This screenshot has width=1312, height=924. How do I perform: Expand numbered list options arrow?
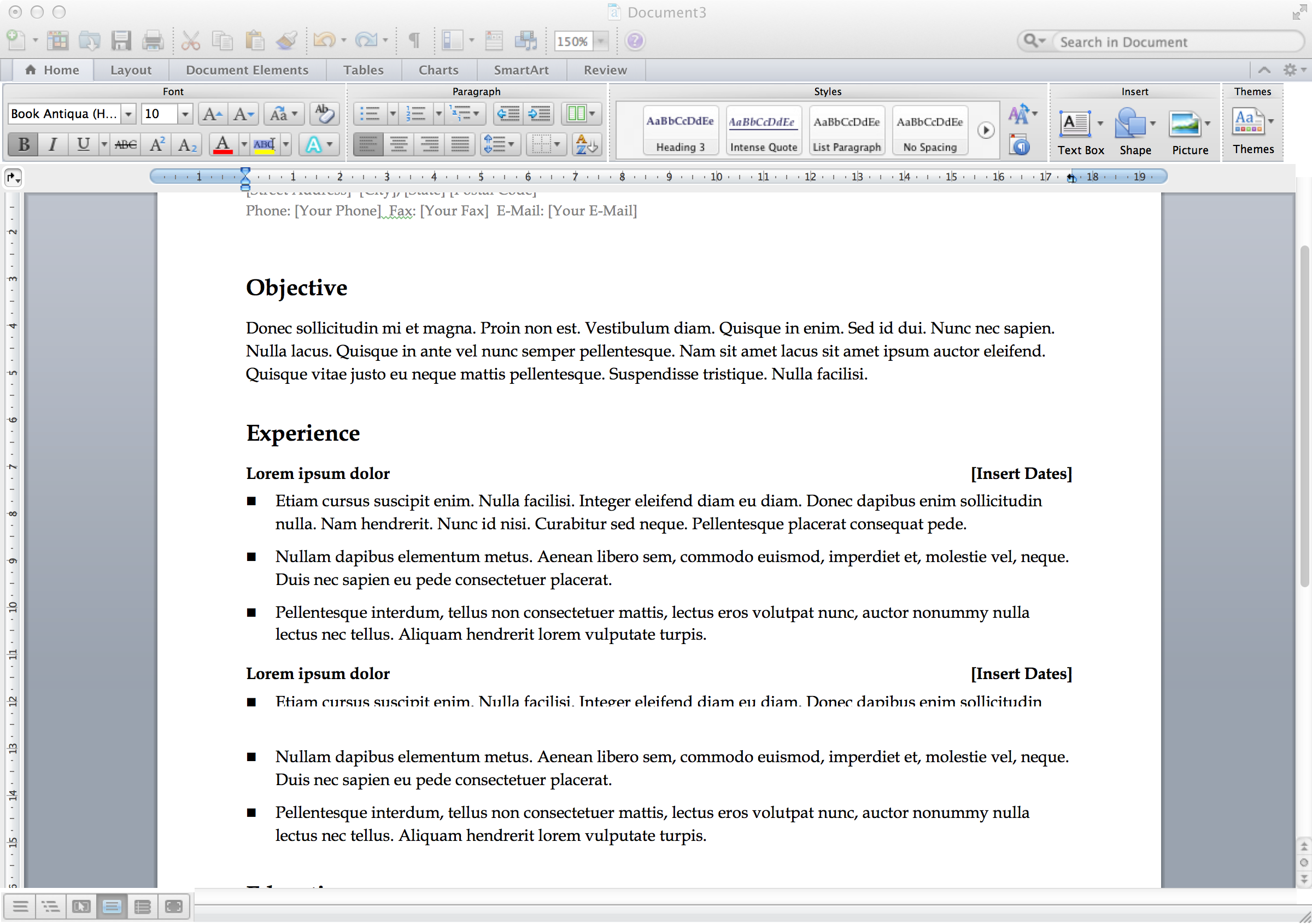click(x=438, y=114)
